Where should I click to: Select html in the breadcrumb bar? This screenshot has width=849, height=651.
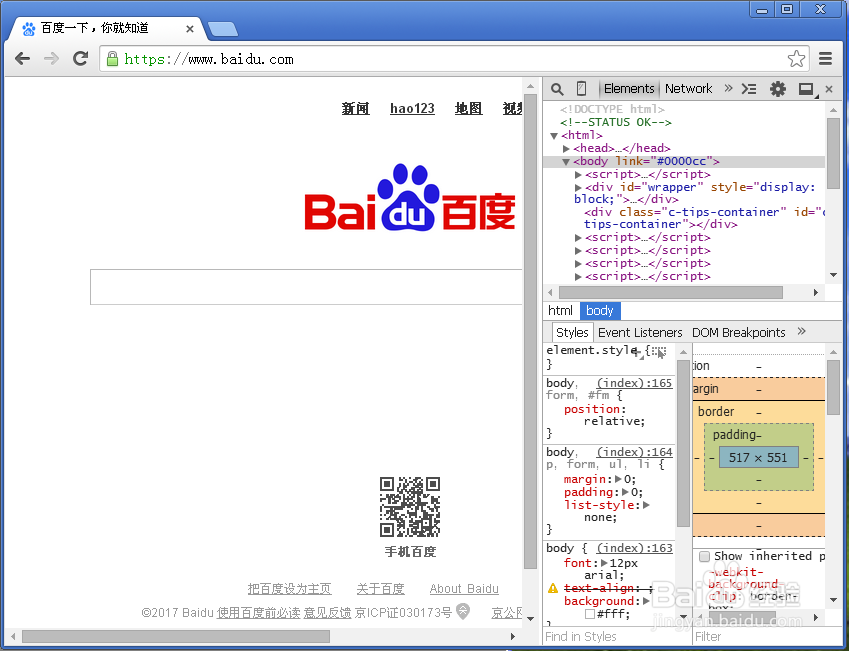click(560, 310)
